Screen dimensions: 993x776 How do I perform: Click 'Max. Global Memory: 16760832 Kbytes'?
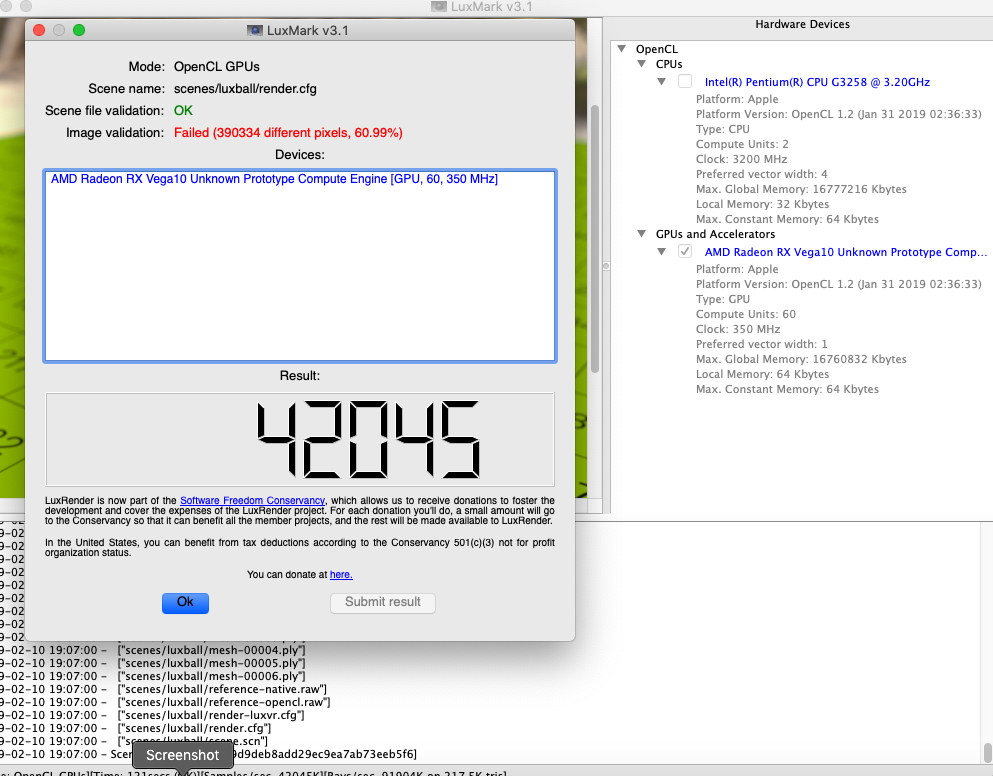(x=801, y=359)
